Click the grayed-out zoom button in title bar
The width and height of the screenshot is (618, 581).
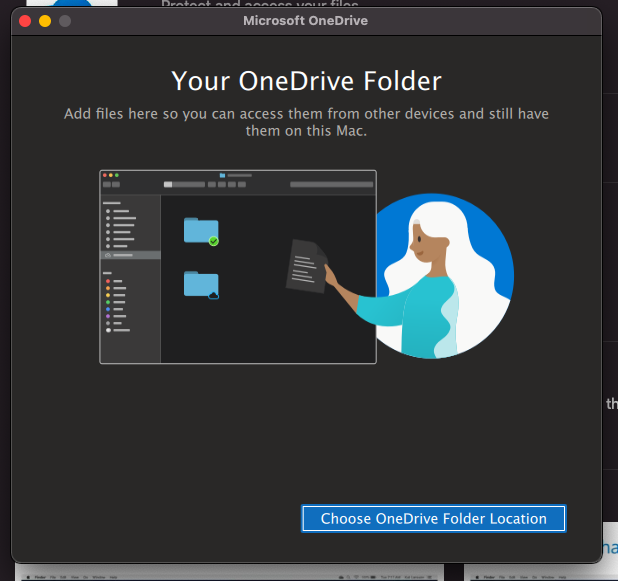tap(65, 21)
